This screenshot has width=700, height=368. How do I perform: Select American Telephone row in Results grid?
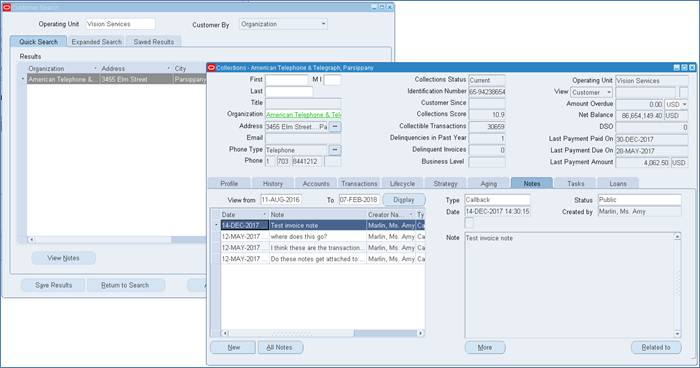[x=117, y=79]
